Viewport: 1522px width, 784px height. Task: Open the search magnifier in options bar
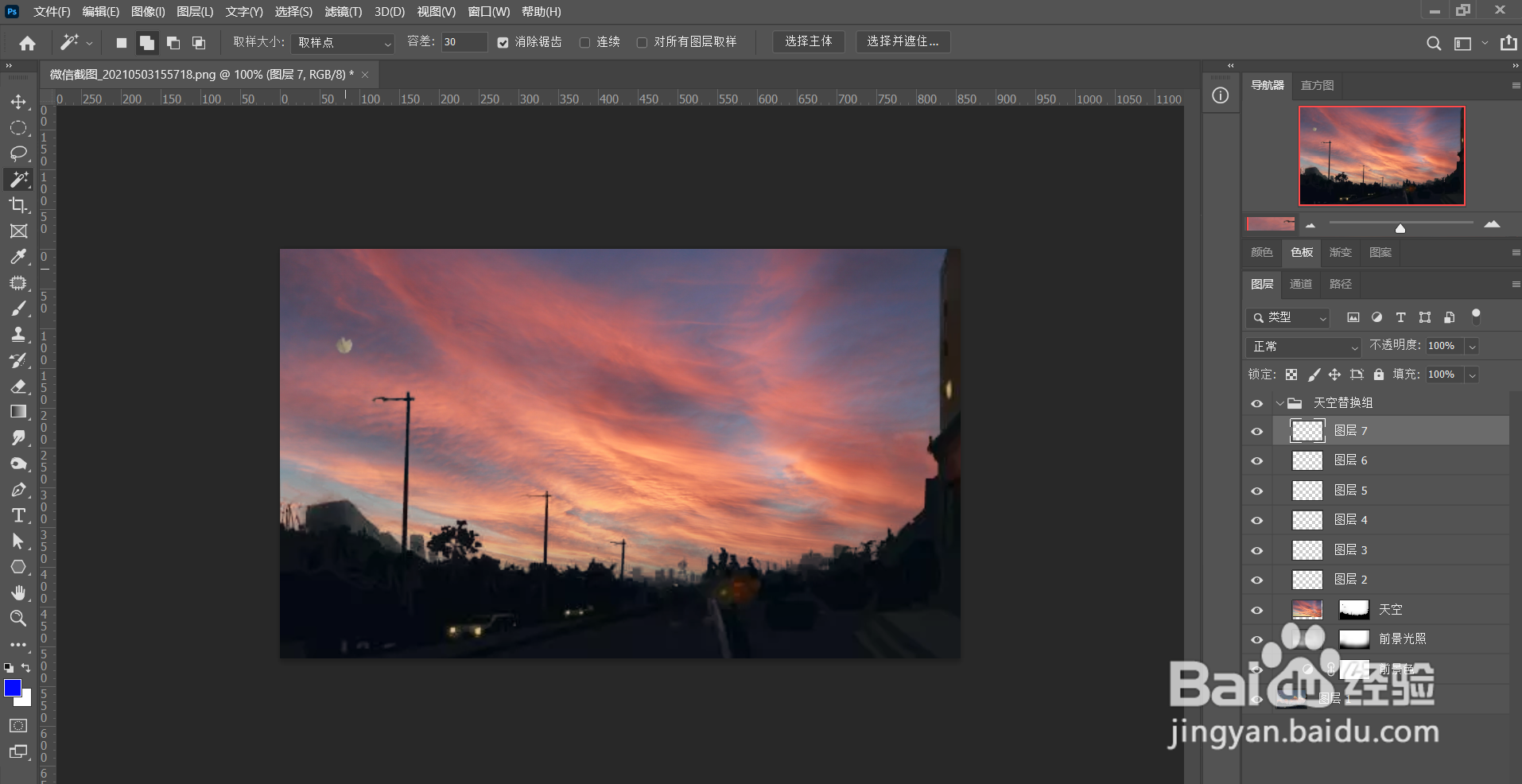click(1433, 43)
